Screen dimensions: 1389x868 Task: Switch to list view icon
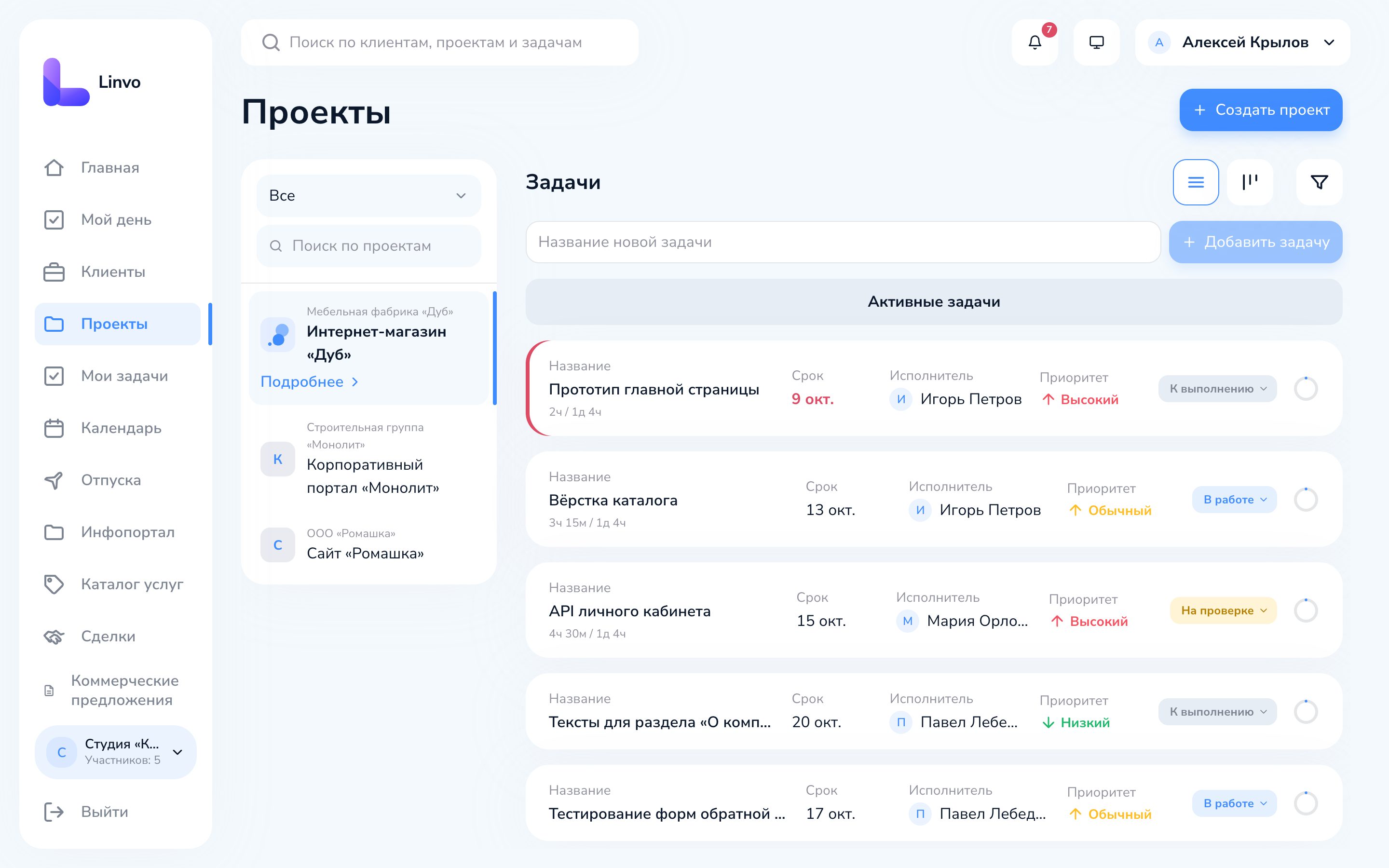pos(1196,182)
